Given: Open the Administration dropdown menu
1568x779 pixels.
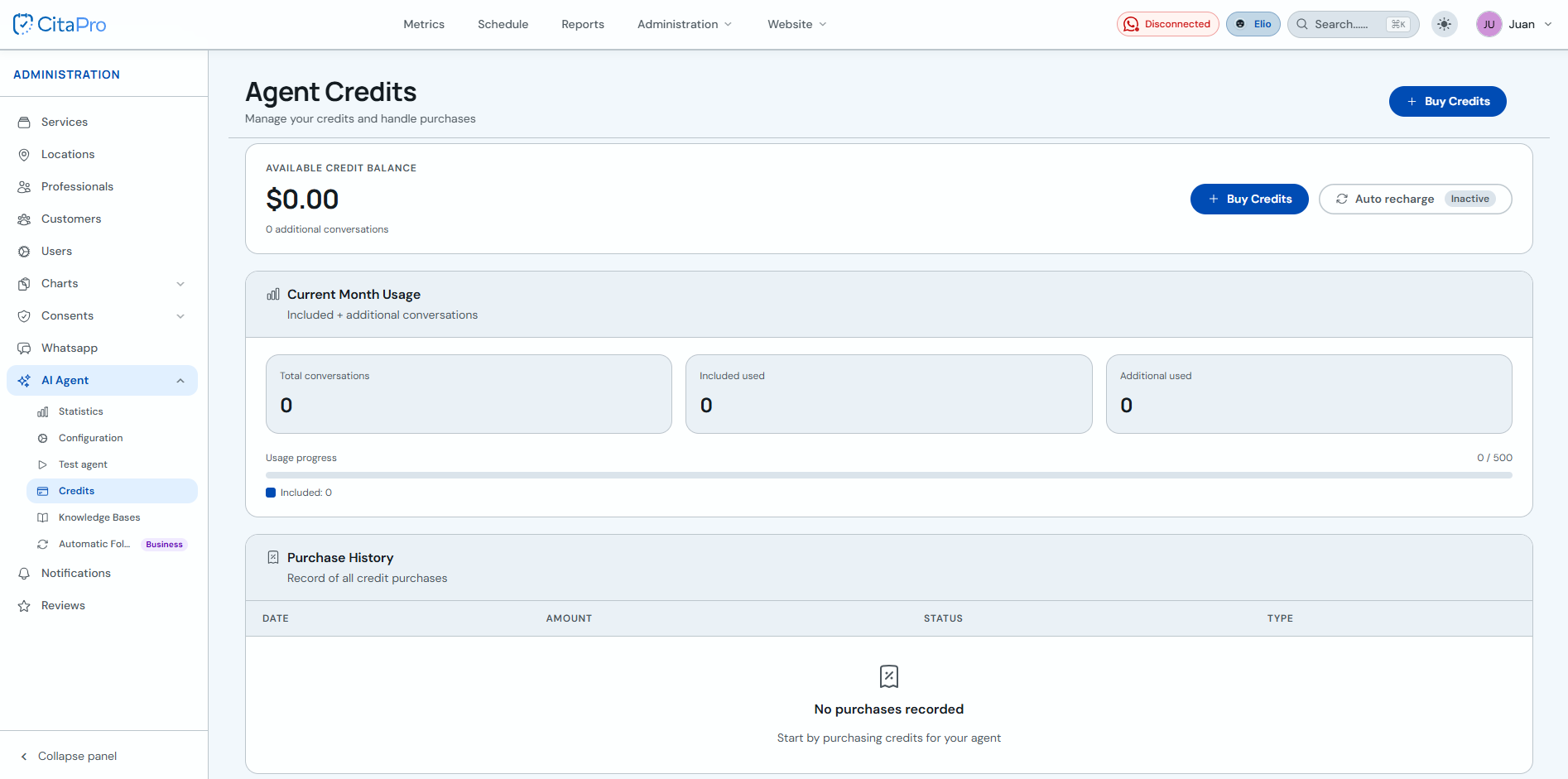Looking at the screenshot, I should (685, 24).
